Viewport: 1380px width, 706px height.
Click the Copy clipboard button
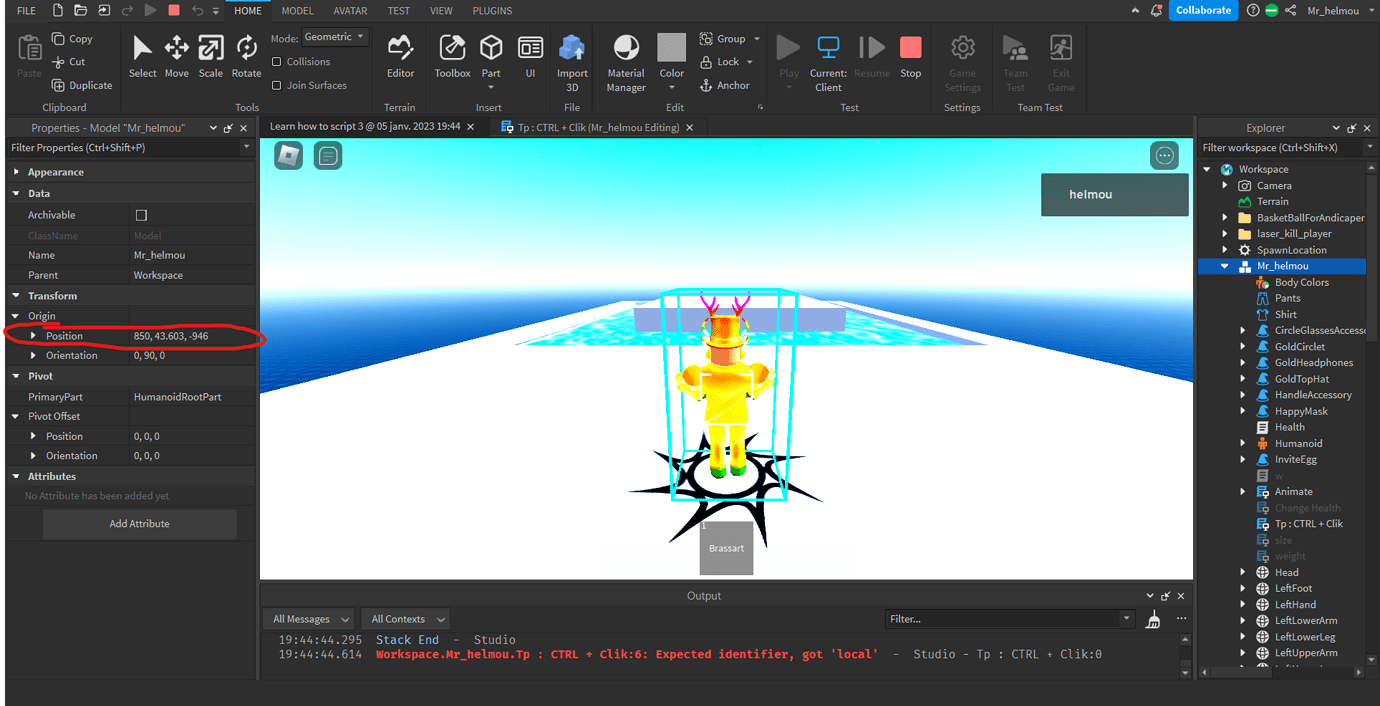coord(72,39)
